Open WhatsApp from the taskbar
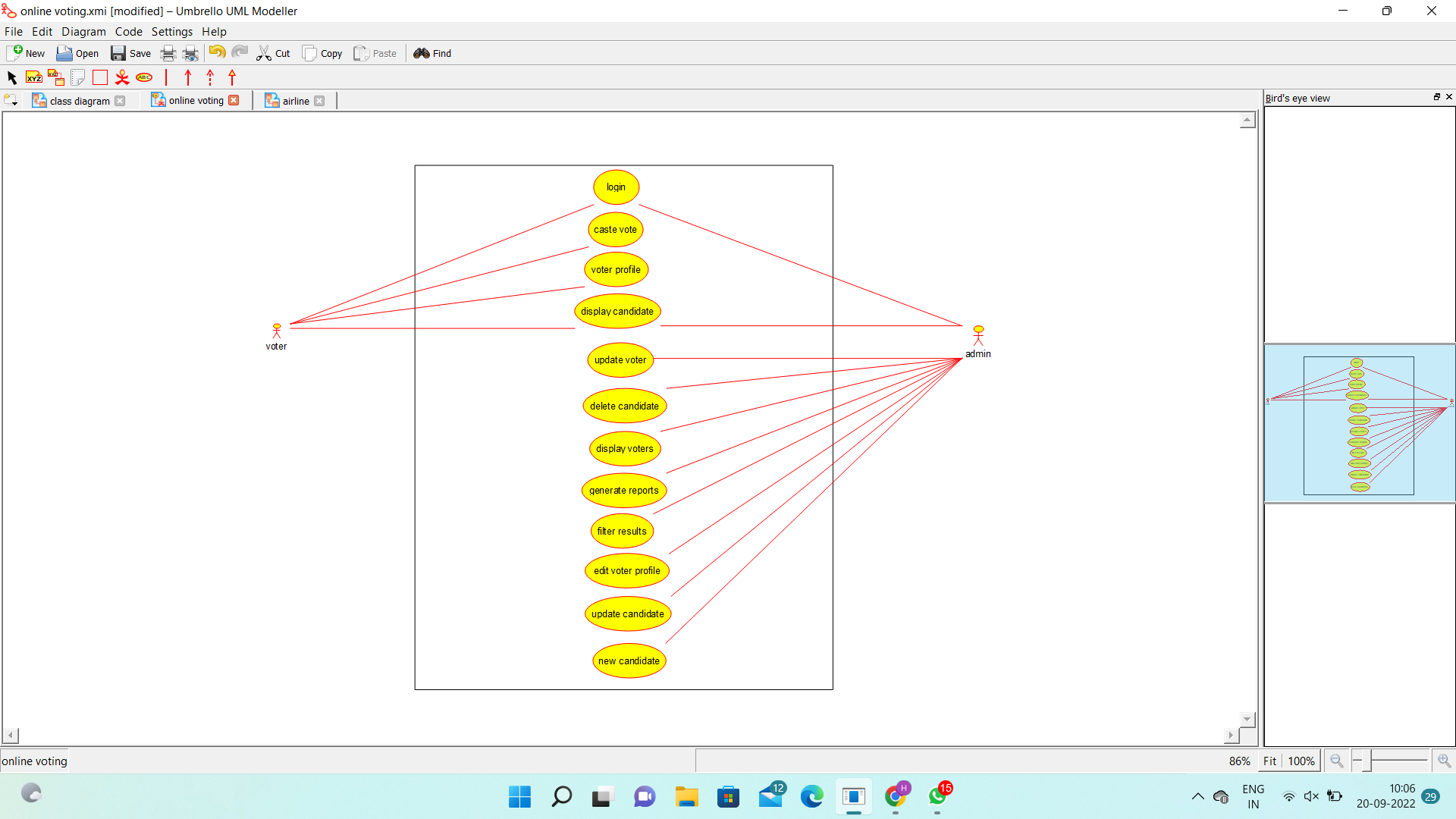This screenshot has height=819, width=1456. (x=938, y=796)
